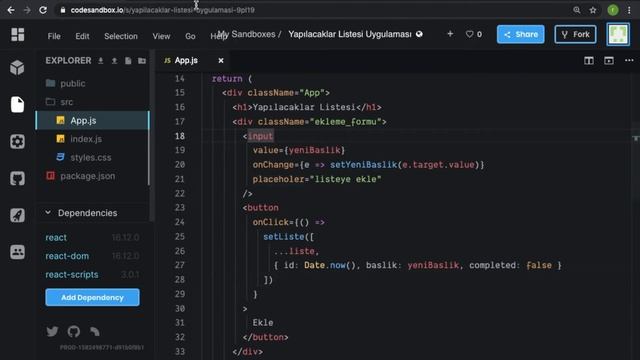Open the Sandbox Info cube icon
Viewport: 640px width, 360px height.
(17, 68)
